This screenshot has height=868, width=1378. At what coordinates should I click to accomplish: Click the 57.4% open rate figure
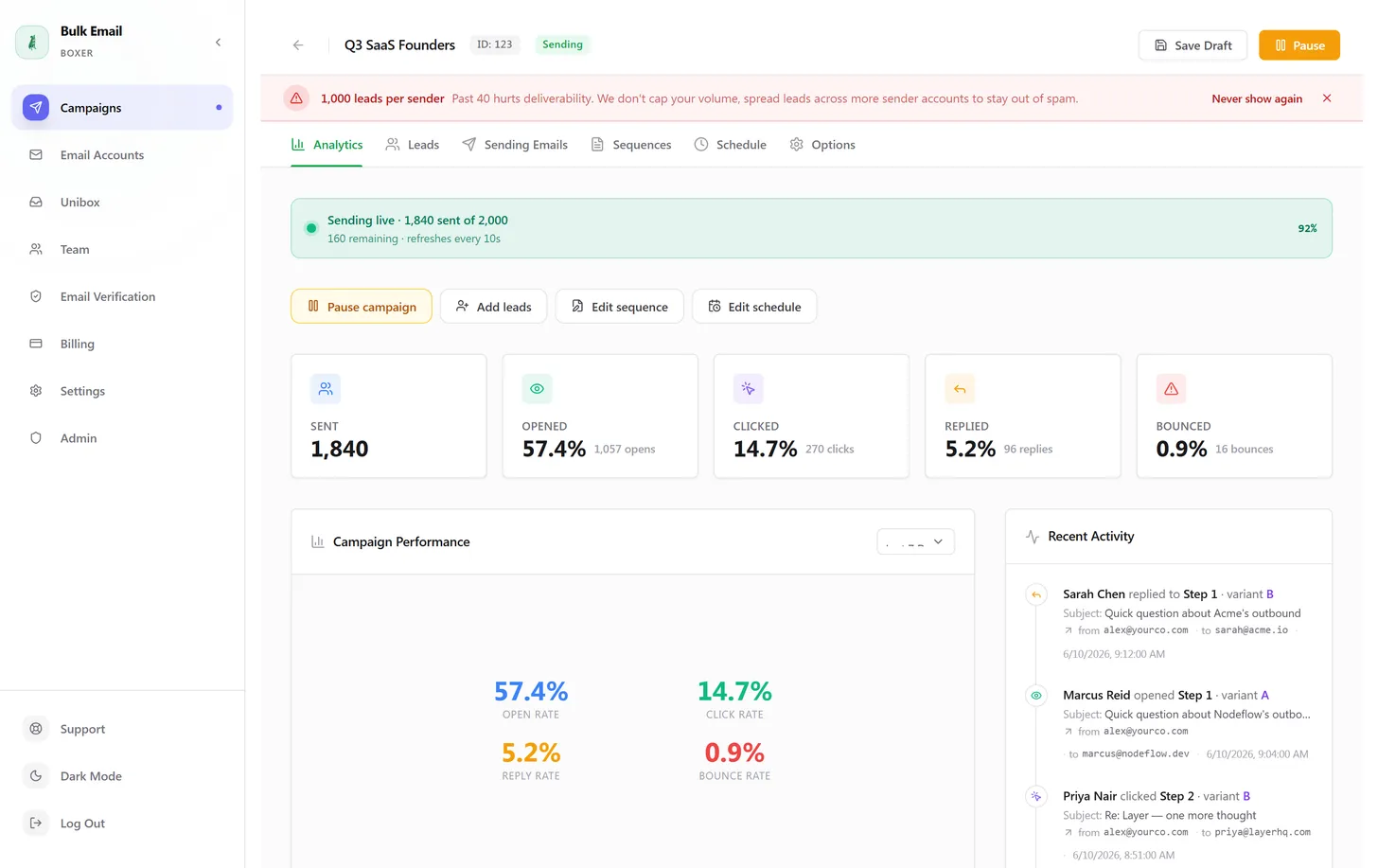(x=531, y=691)
